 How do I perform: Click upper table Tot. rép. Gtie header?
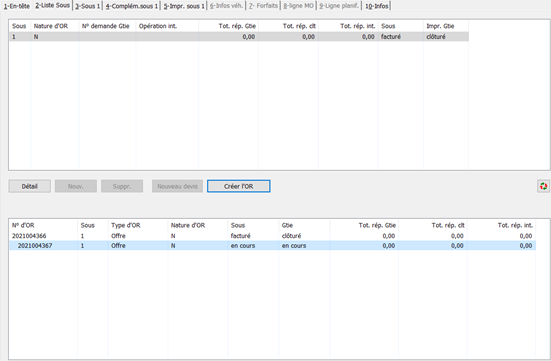pos(237,26)
